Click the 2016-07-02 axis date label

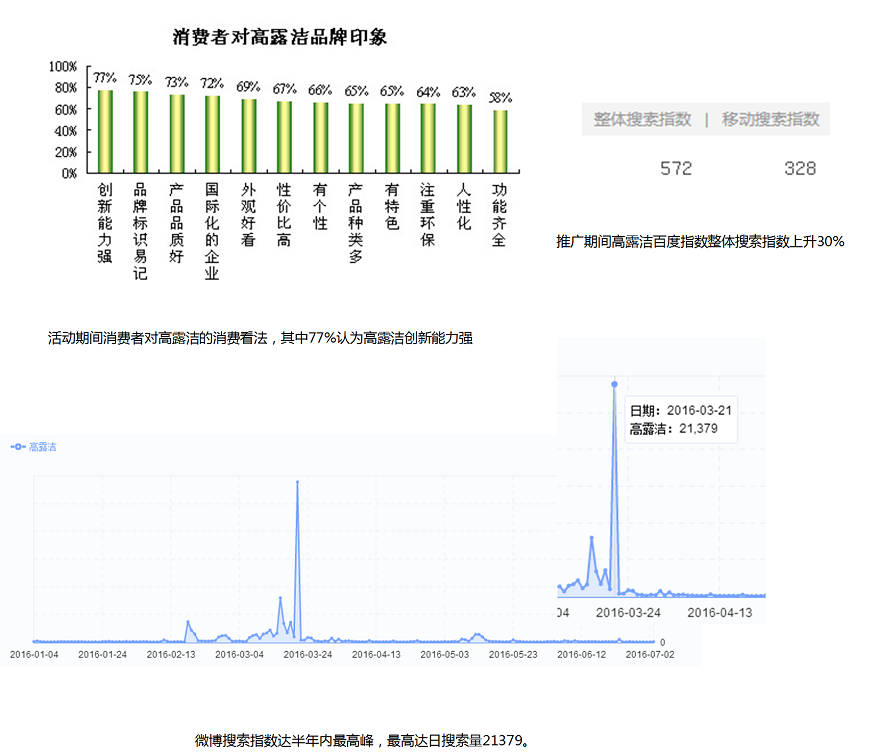coord(650,655)
